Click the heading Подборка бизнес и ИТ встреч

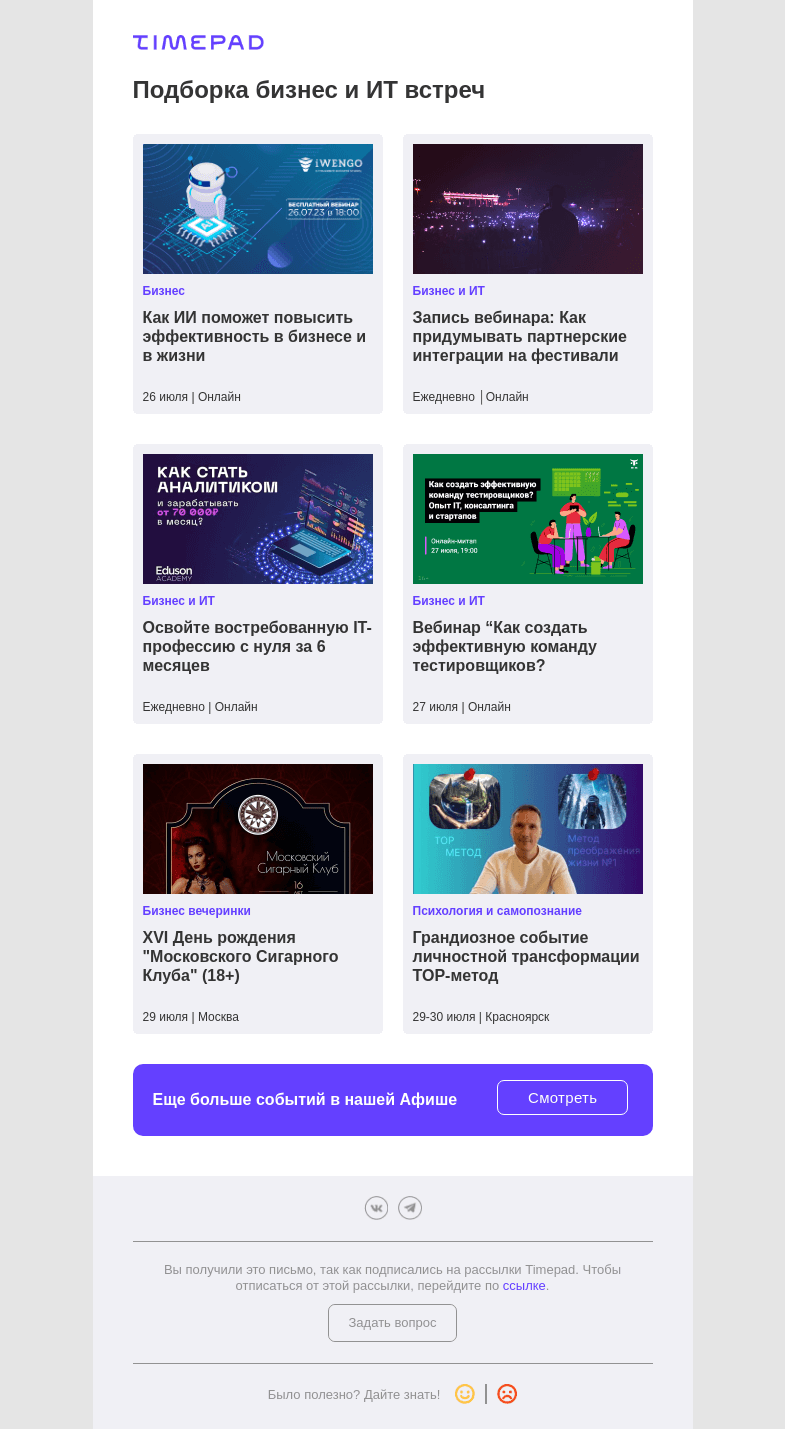click(x=309, y=90)
